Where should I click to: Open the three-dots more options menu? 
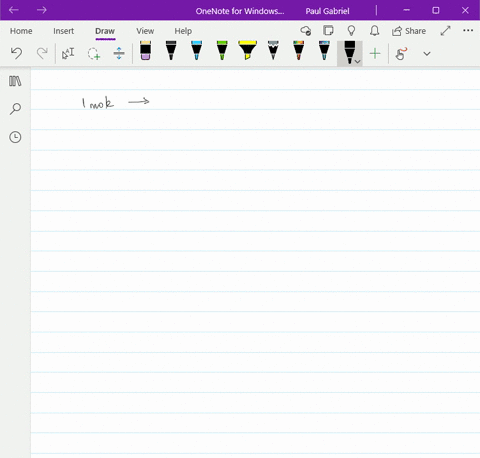[468, 30]
